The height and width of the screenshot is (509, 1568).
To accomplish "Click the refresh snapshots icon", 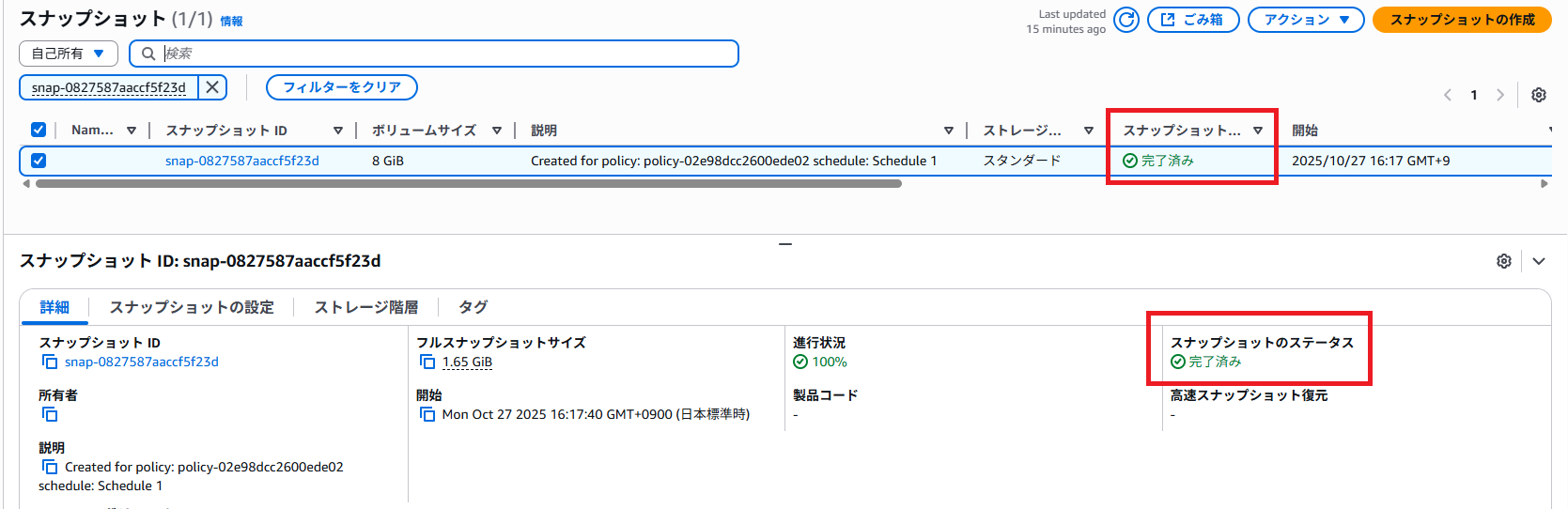I will click(1126, 20).
